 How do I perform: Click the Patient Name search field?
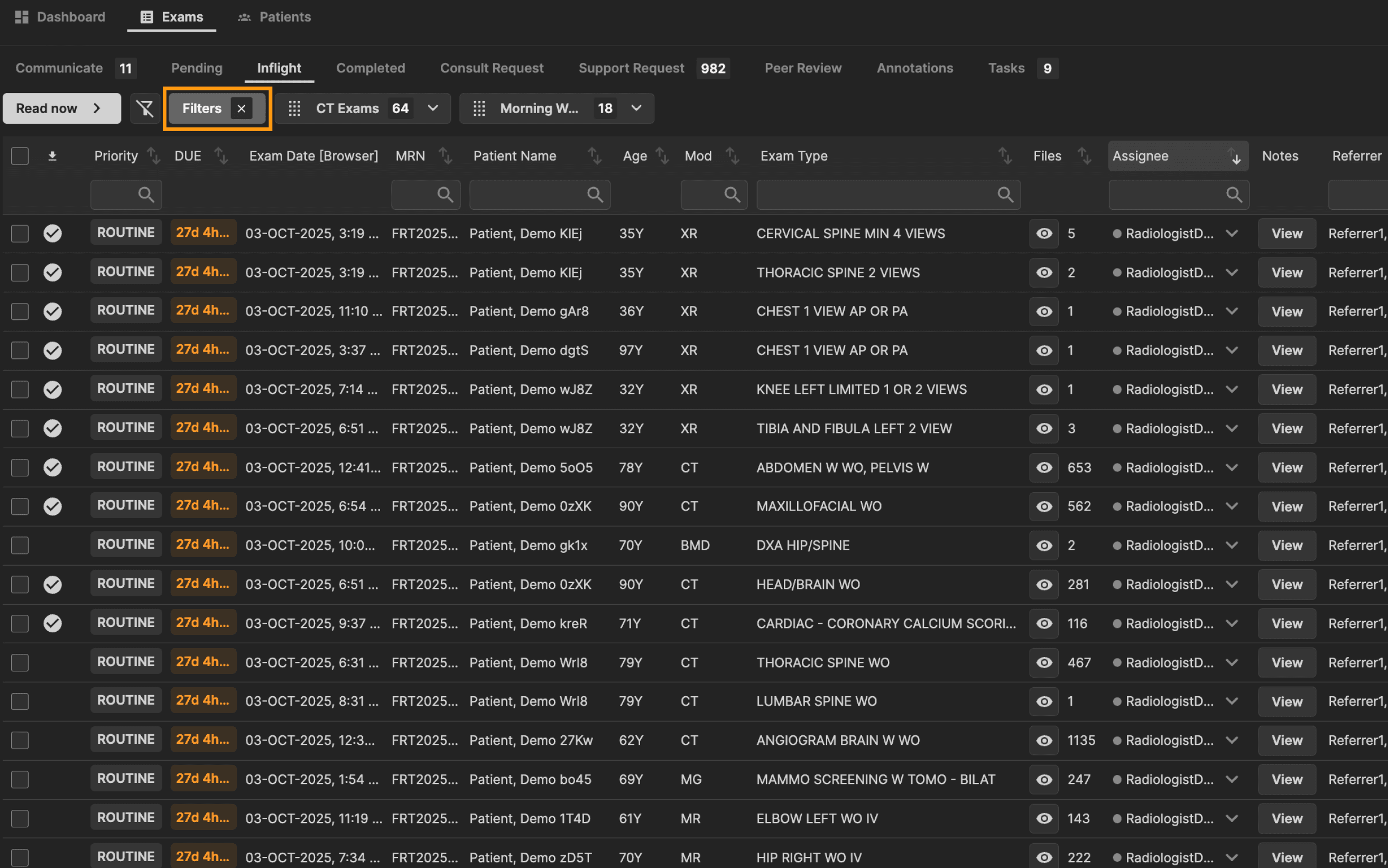click(528, 195)
